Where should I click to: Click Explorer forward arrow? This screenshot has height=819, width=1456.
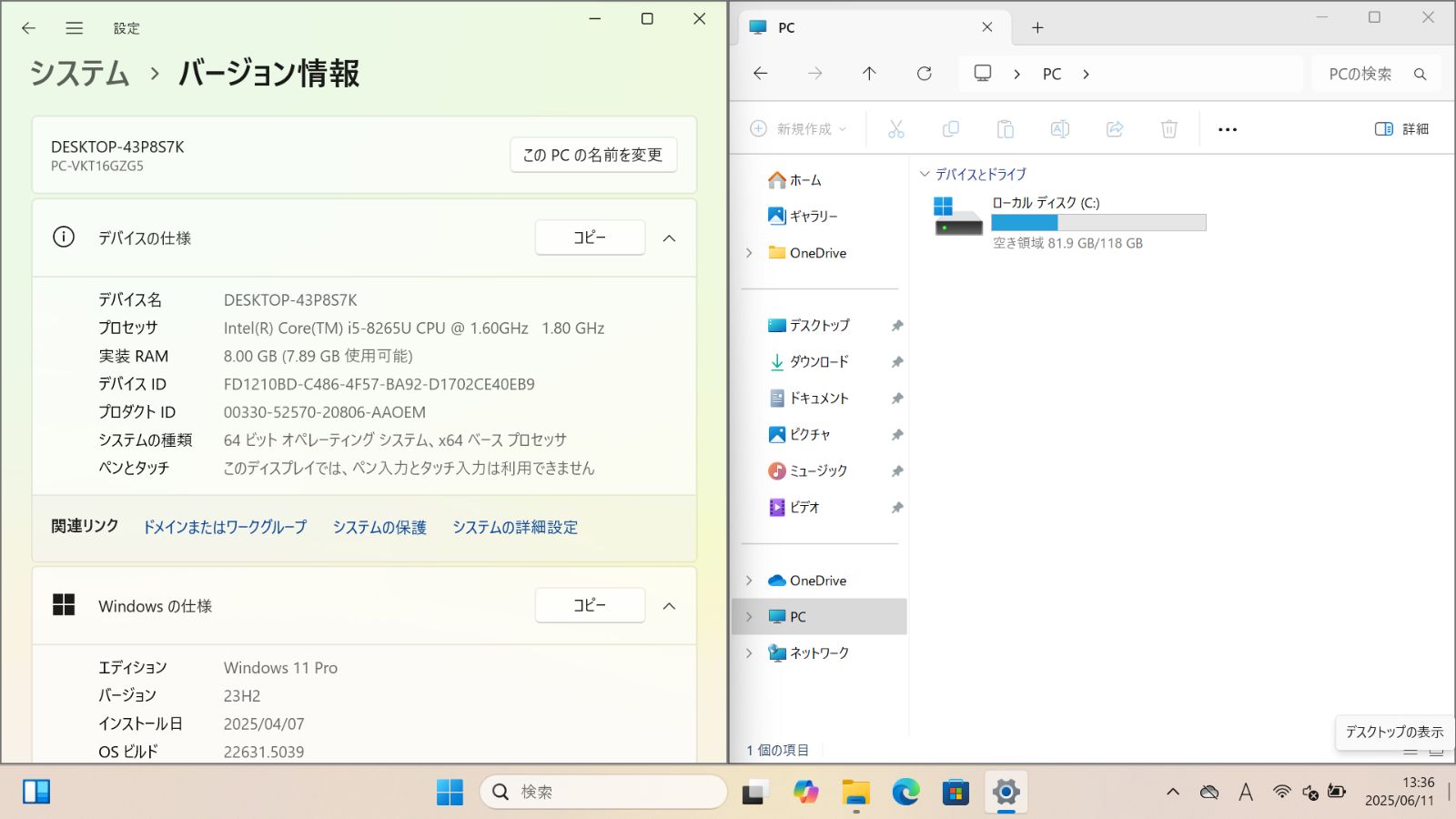[815, 74]
